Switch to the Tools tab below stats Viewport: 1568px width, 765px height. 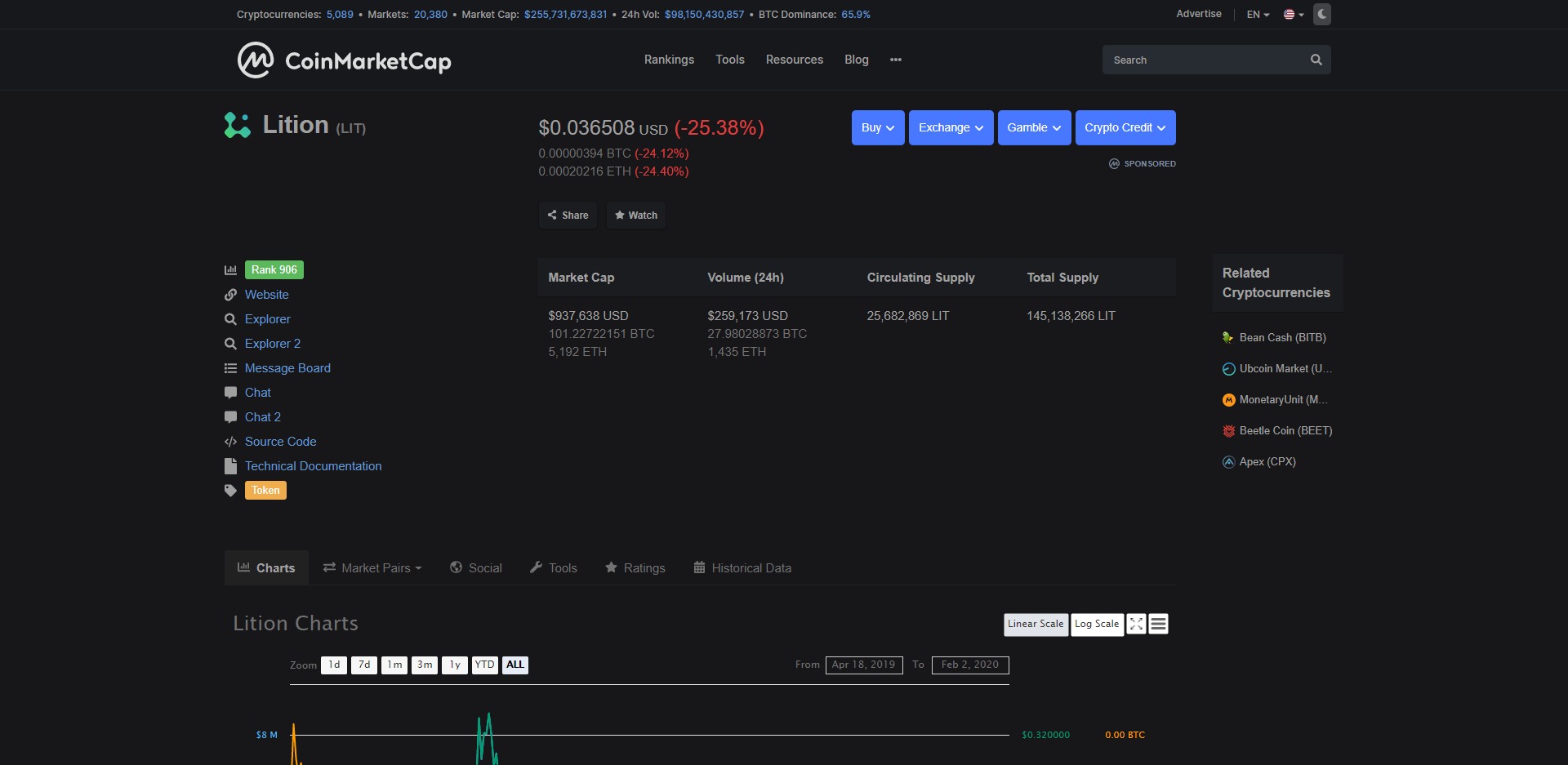coord(554,567)
